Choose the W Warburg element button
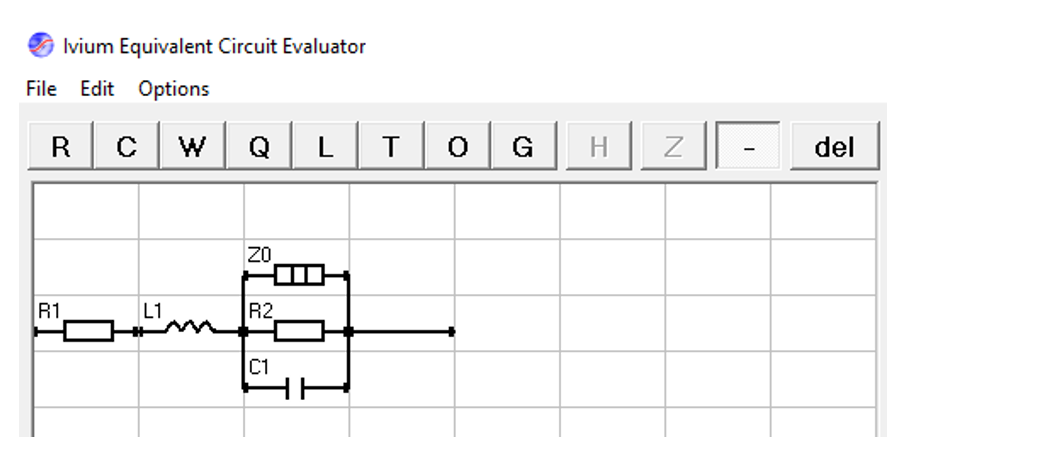The width and height of the screenshot is (1049, 463). pos(193,146)
